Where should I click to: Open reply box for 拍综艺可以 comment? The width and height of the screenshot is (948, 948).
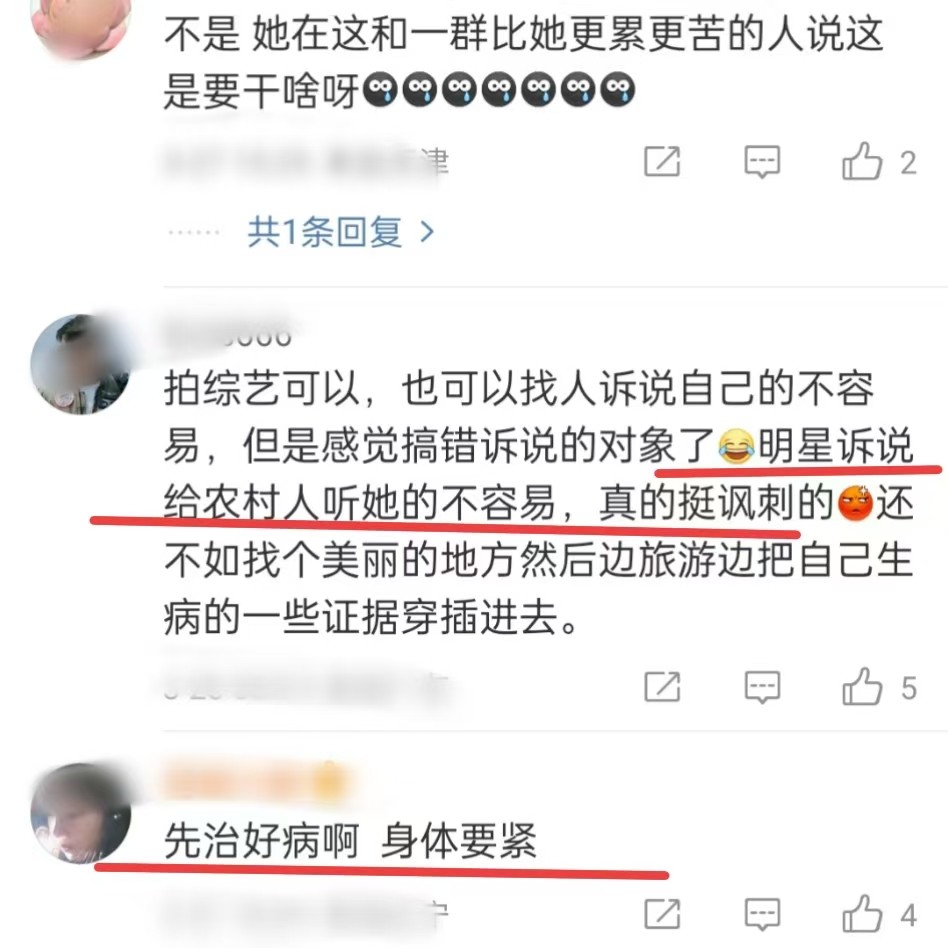pos(762,687)
